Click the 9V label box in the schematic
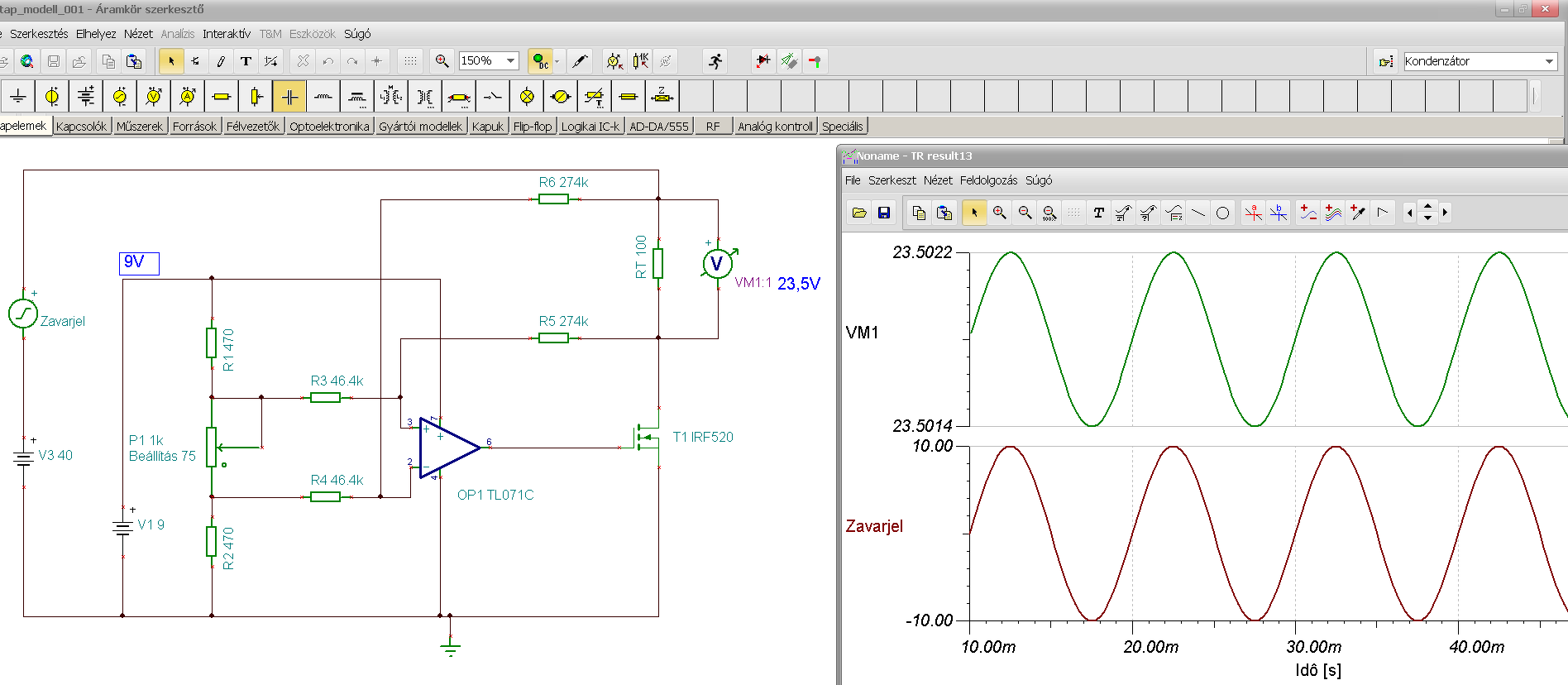 coord(138,263)
